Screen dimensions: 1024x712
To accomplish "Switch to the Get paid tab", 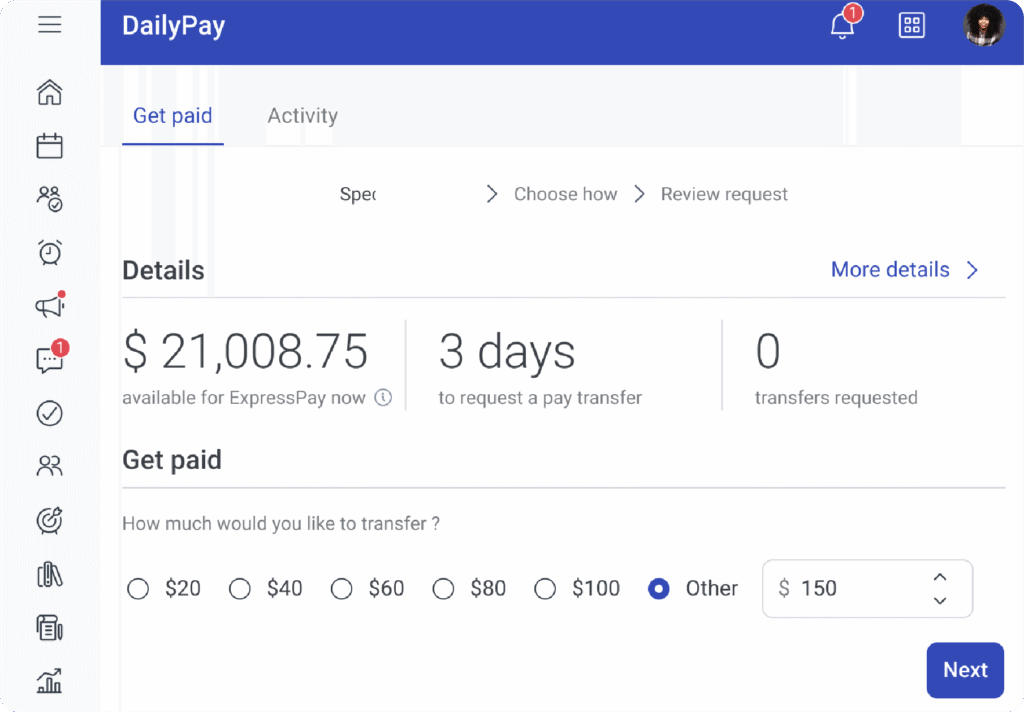I will [x=172, y=116].
